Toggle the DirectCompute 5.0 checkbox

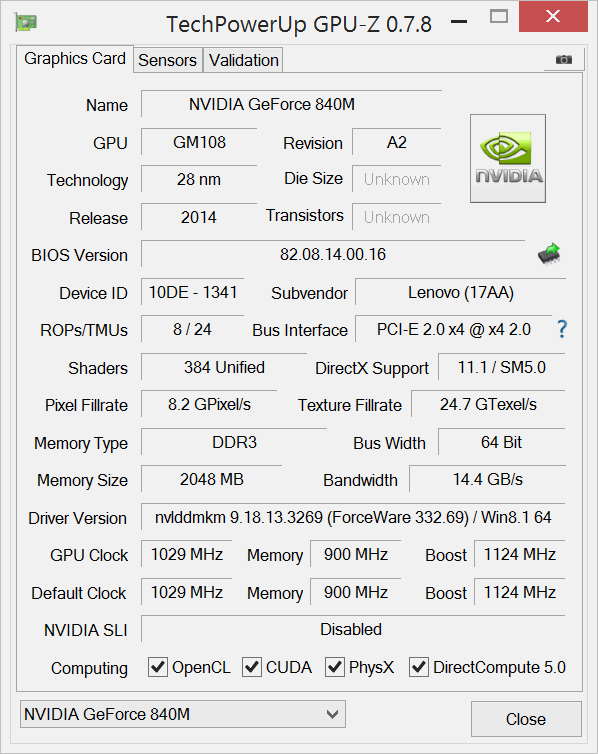419,667
